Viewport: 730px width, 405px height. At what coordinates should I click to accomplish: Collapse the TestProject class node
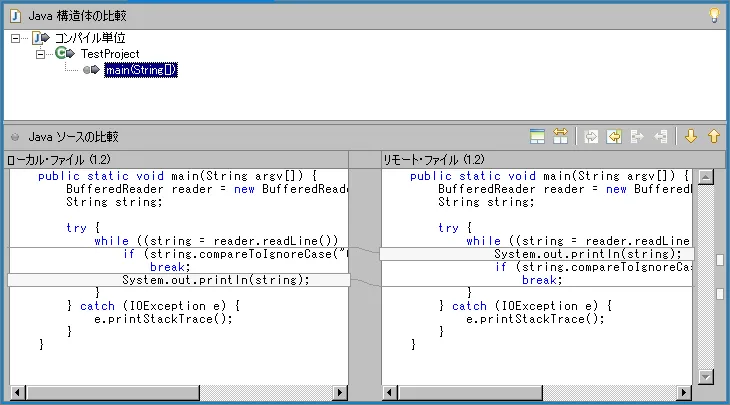(41, 54)
